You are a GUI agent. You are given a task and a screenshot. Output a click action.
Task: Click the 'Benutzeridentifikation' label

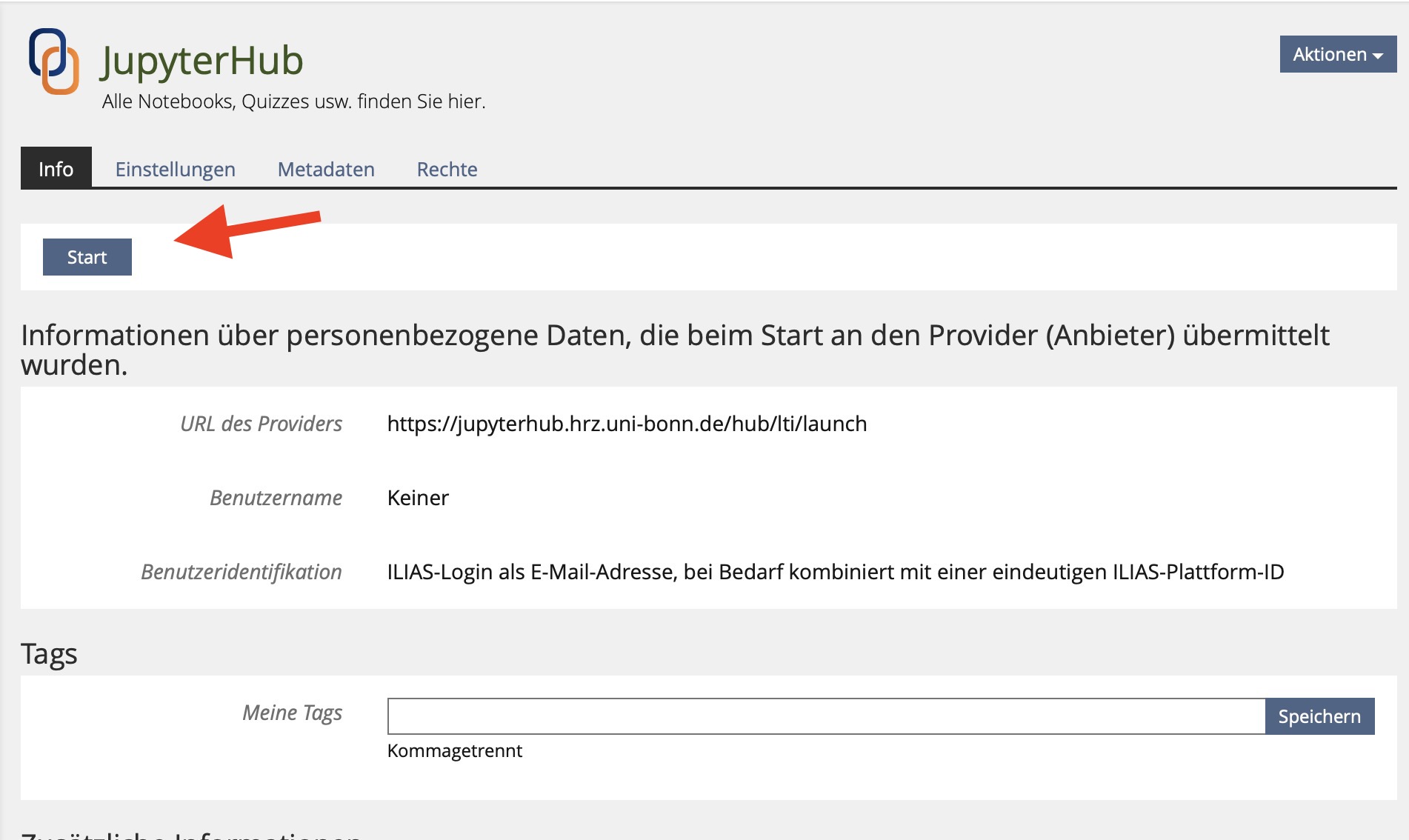coord(242,572)
